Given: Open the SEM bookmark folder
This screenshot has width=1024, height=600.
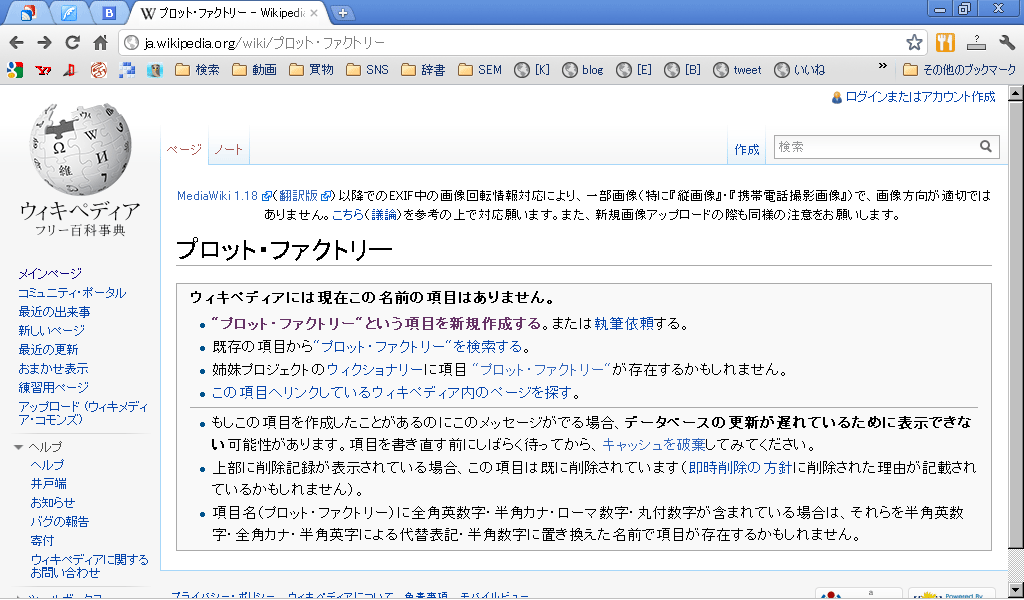Looking at the screenshot, I should click(480, 70).
